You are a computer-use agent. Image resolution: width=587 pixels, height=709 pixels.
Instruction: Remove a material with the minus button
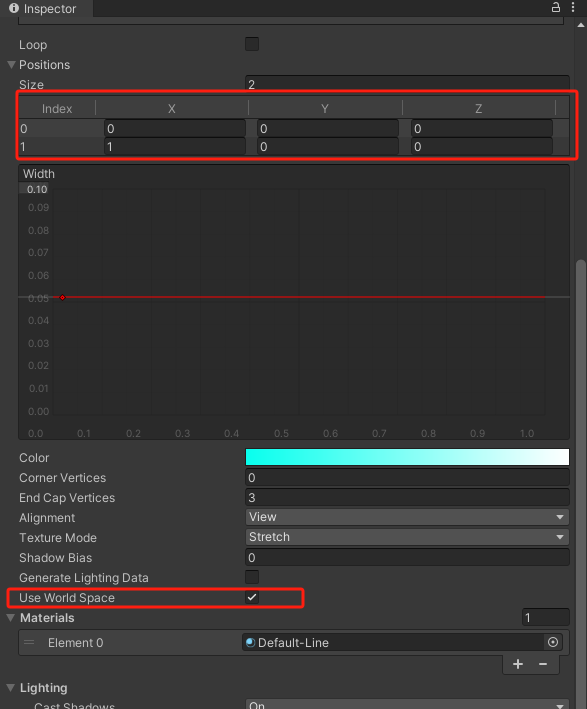(x=543, y=664)
